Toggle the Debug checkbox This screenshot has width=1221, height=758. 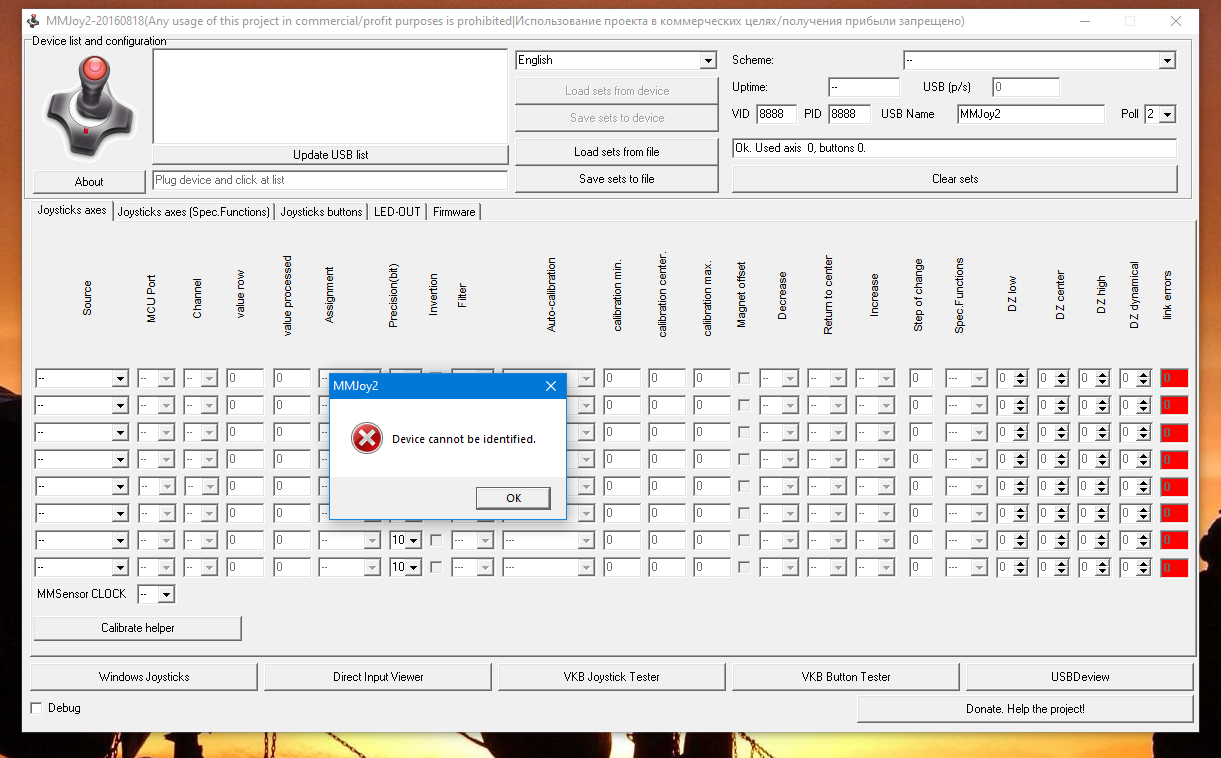37,708
